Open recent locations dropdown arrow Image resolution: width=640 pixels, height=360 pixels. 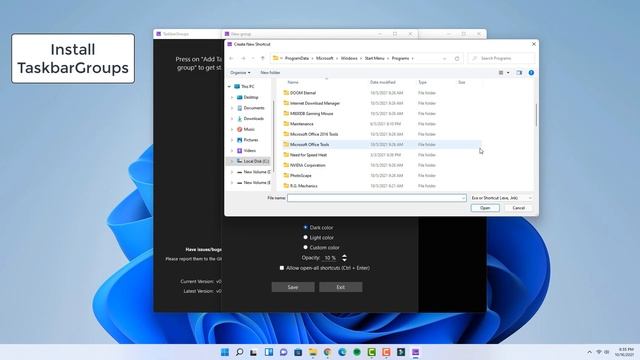[253, 58]
